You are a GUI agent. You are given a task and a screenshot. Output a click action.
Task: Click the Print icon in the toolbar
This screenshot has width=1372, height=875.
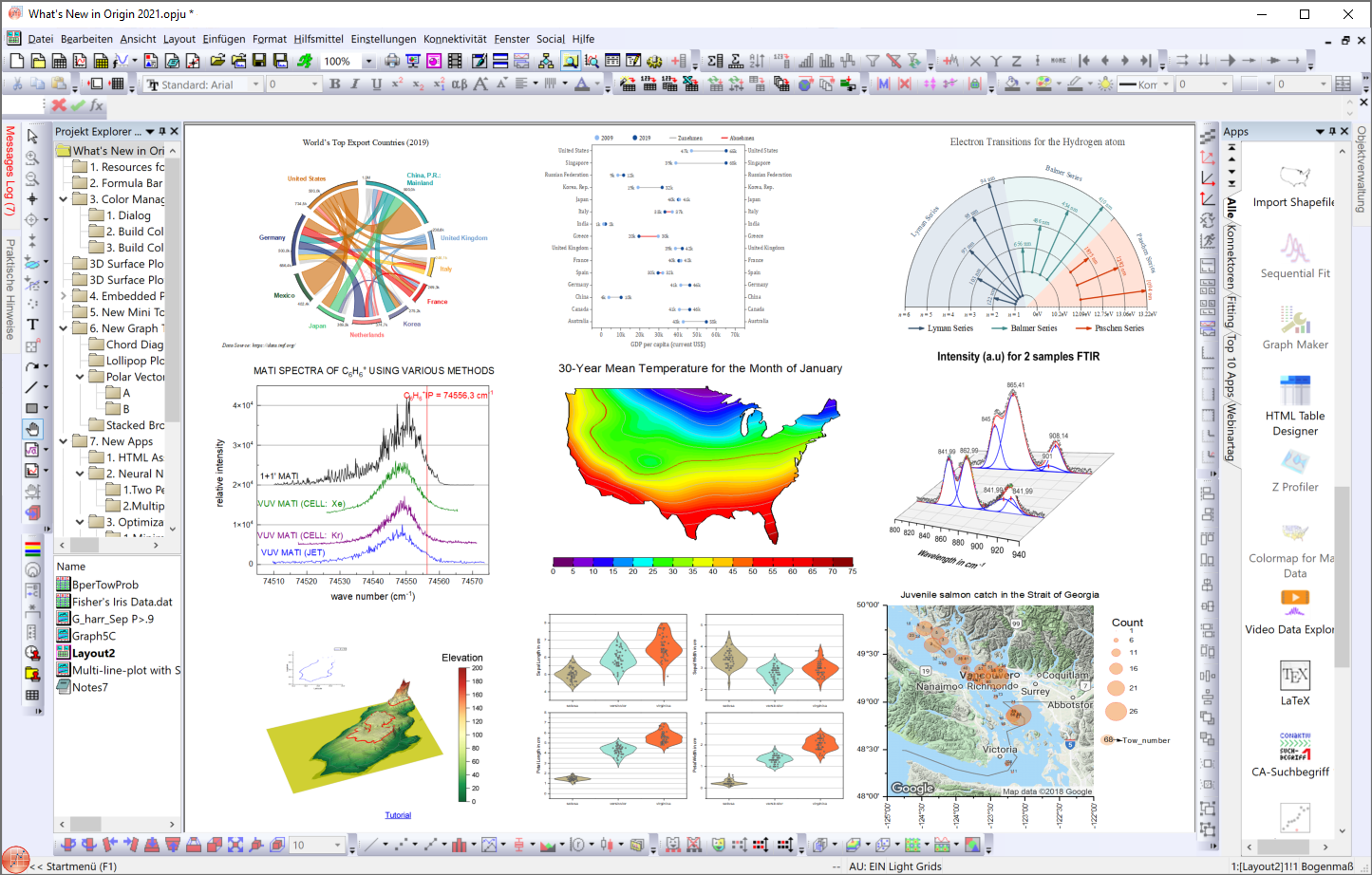click(x=391, y=59)
